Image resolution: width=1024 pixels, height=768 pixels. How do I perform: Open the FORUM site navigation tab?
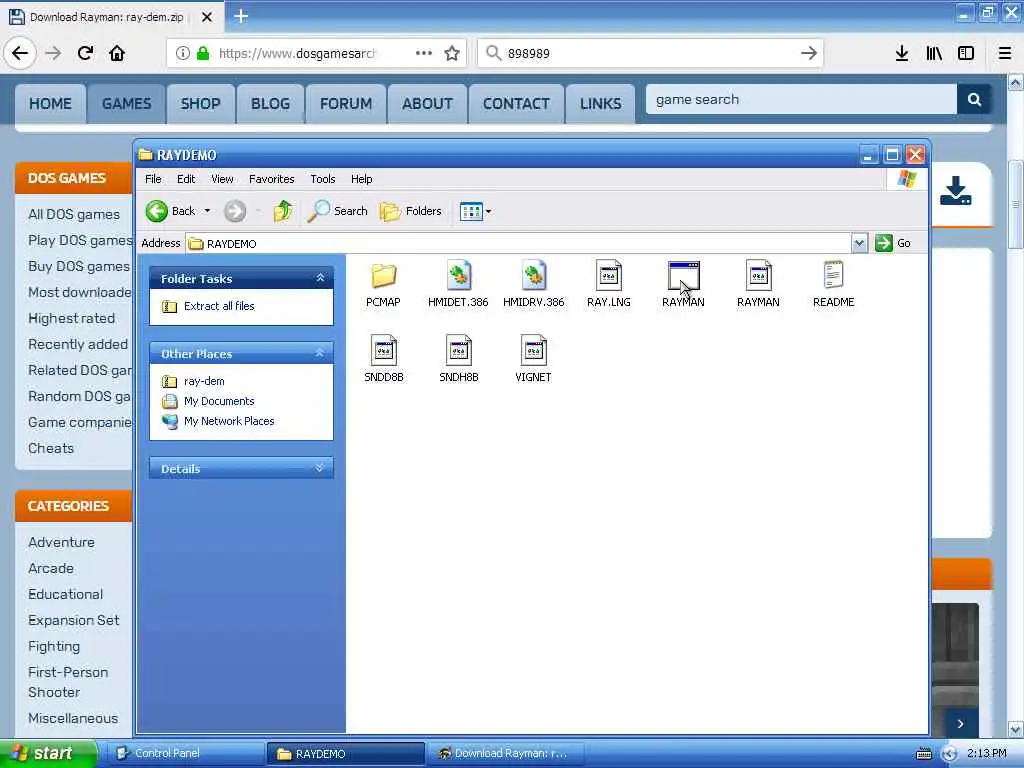point(346,103)
